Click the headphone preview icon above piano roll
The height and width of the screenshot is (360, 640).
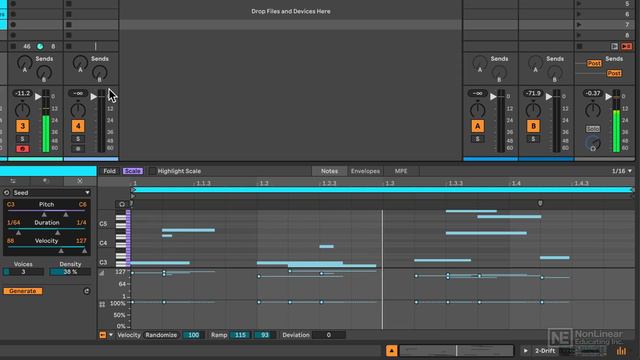point(122,204)
